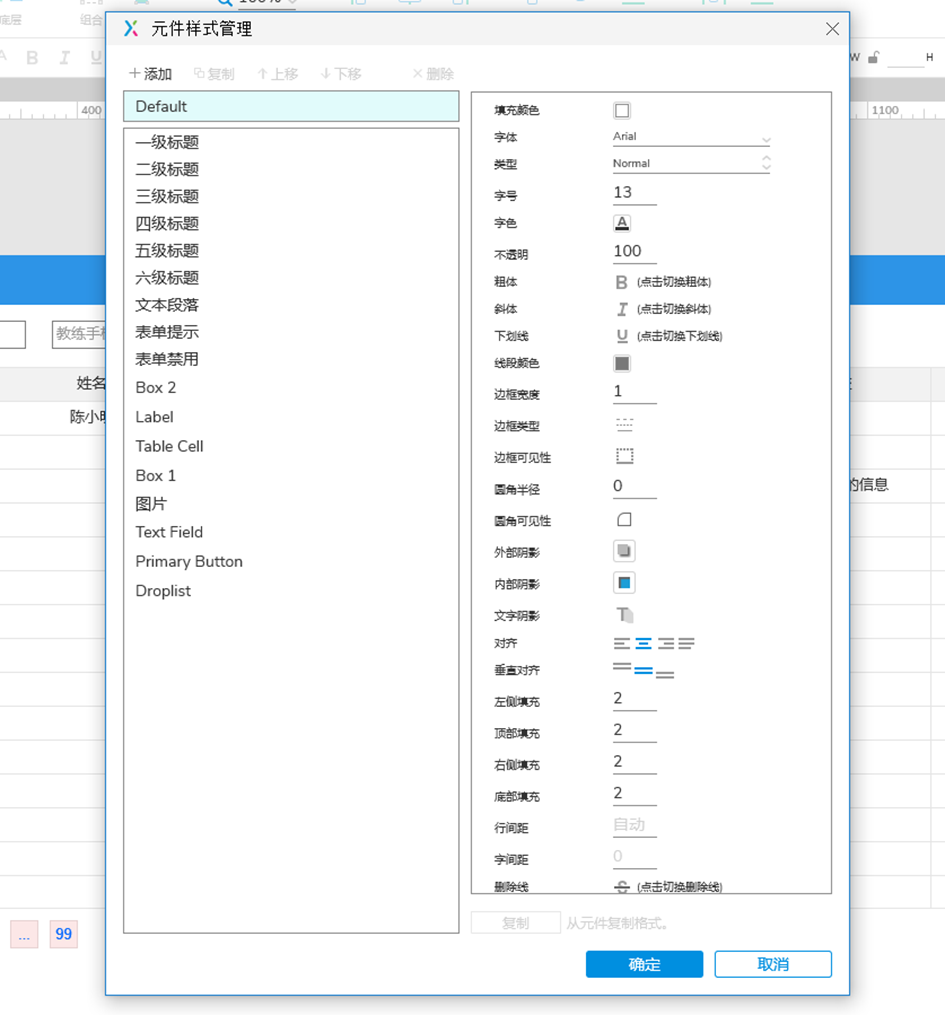Click the 顶部填充 top padding field
This screenshot has width=945, height=1015.
(634, 731)
